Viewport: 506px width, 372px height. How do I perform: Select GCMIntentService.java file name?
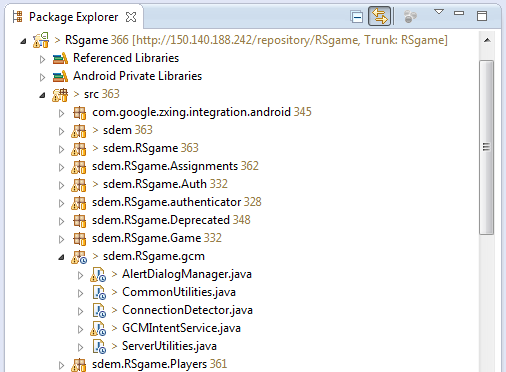point(181,328)
